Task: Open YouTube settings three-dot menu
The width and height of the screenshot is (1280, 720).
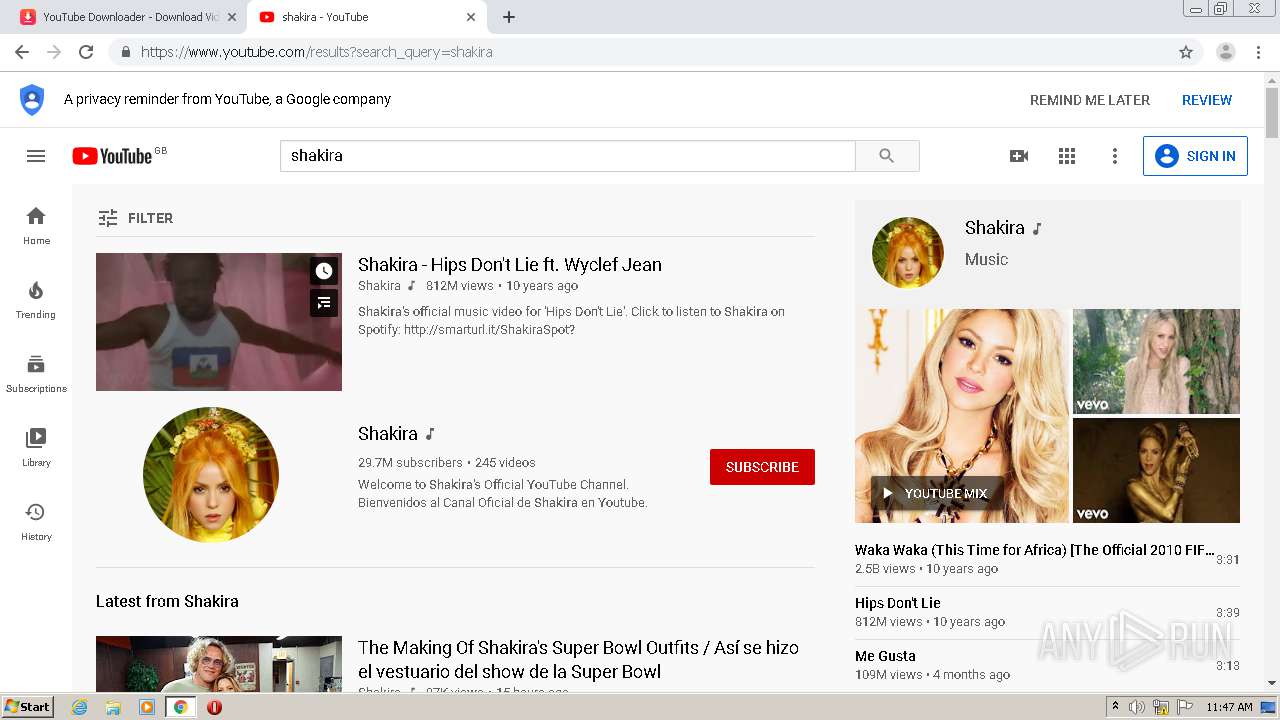Action: (x=1115, y=156)
